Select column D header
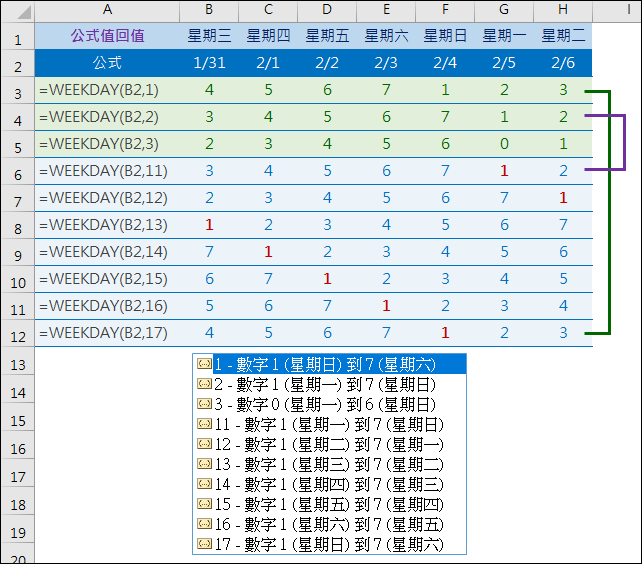Viewport: 642px width, 564px height. click(327, 10)
